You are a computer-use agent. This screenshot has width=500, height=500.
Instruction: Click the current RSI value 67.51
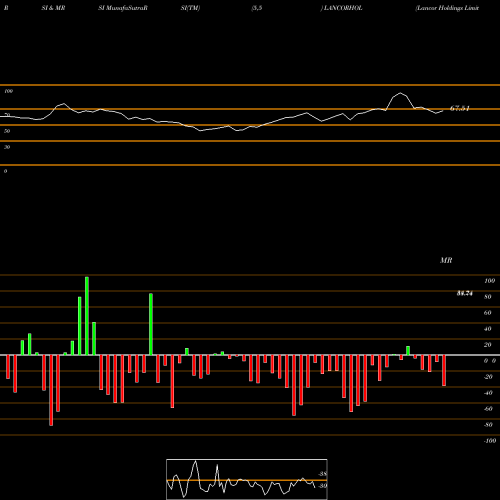click(x=460, y=108)
